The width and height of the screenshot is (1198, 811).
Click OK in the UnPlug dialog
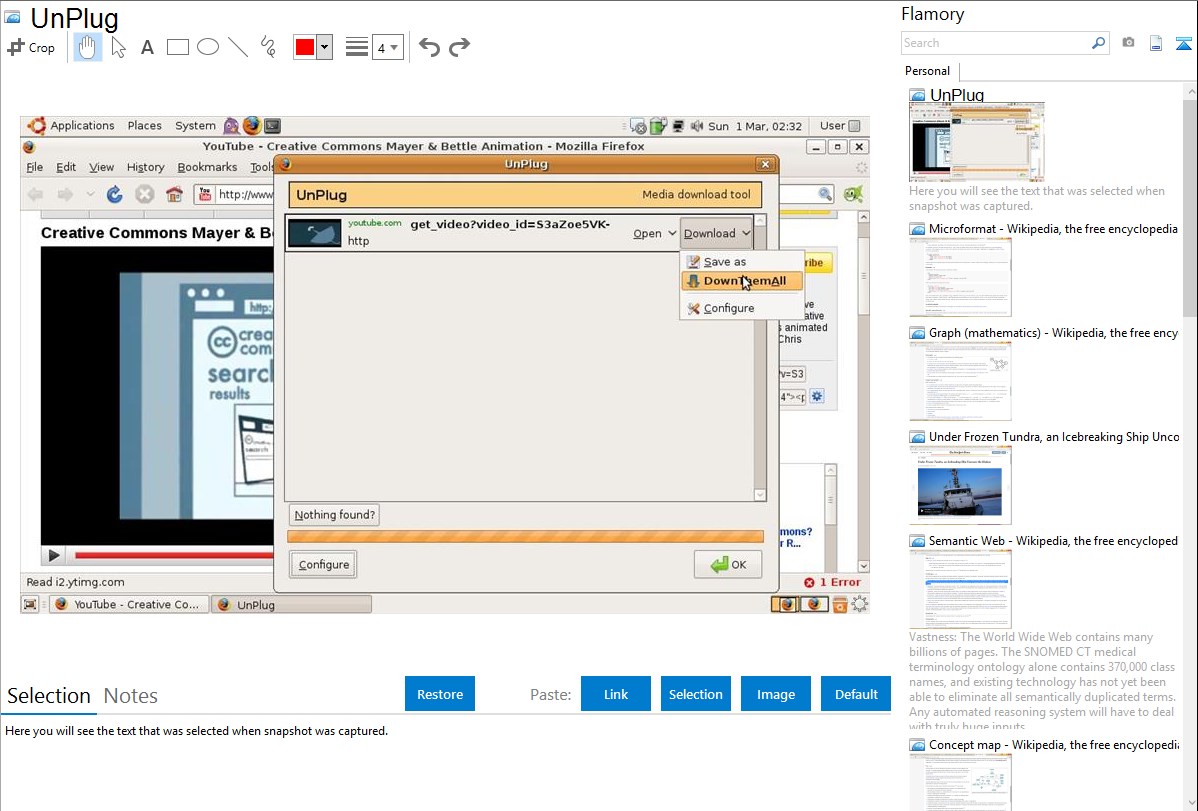click(728, 564)
